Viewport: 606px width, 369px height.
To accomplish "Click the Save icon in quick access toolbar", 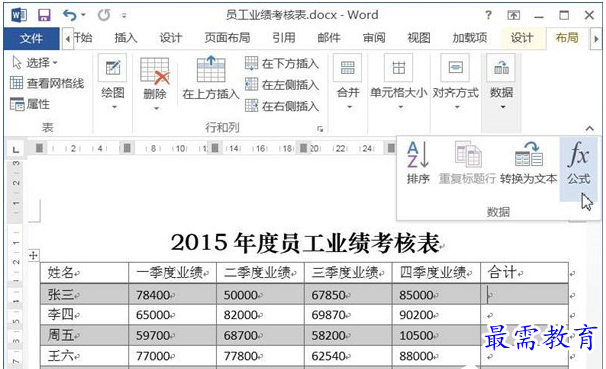I will (44, 15).
